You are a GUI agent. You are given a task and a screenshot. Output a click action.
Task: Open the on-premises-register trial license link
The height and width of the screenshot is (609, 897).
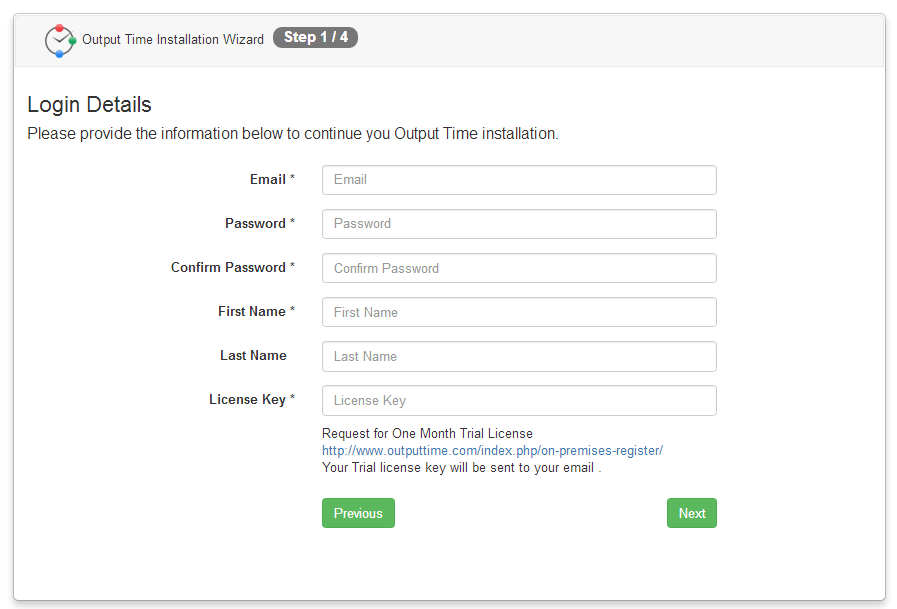coord(492,451)
